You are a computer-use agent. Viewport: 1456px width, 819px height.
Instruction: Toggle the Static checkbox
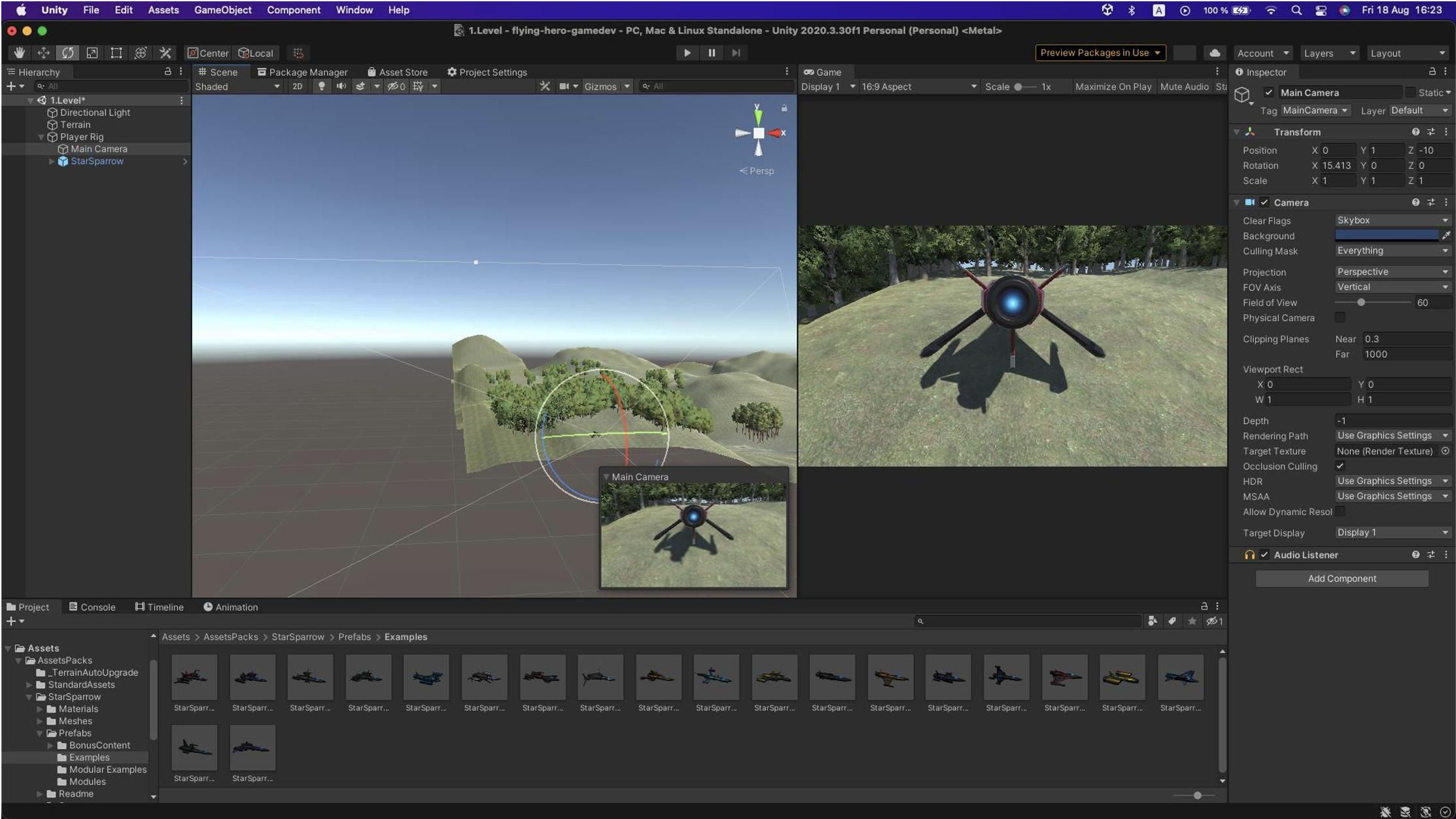click(1410, 92)
